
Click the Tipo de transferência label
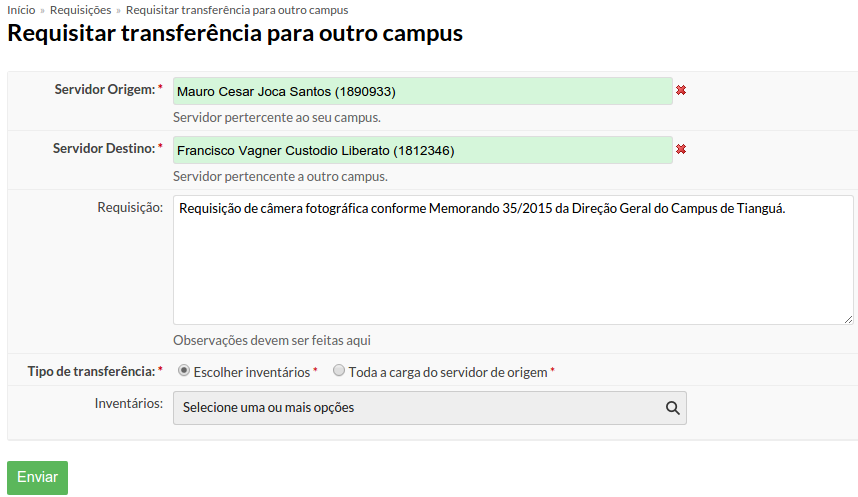tap(91, 371)
